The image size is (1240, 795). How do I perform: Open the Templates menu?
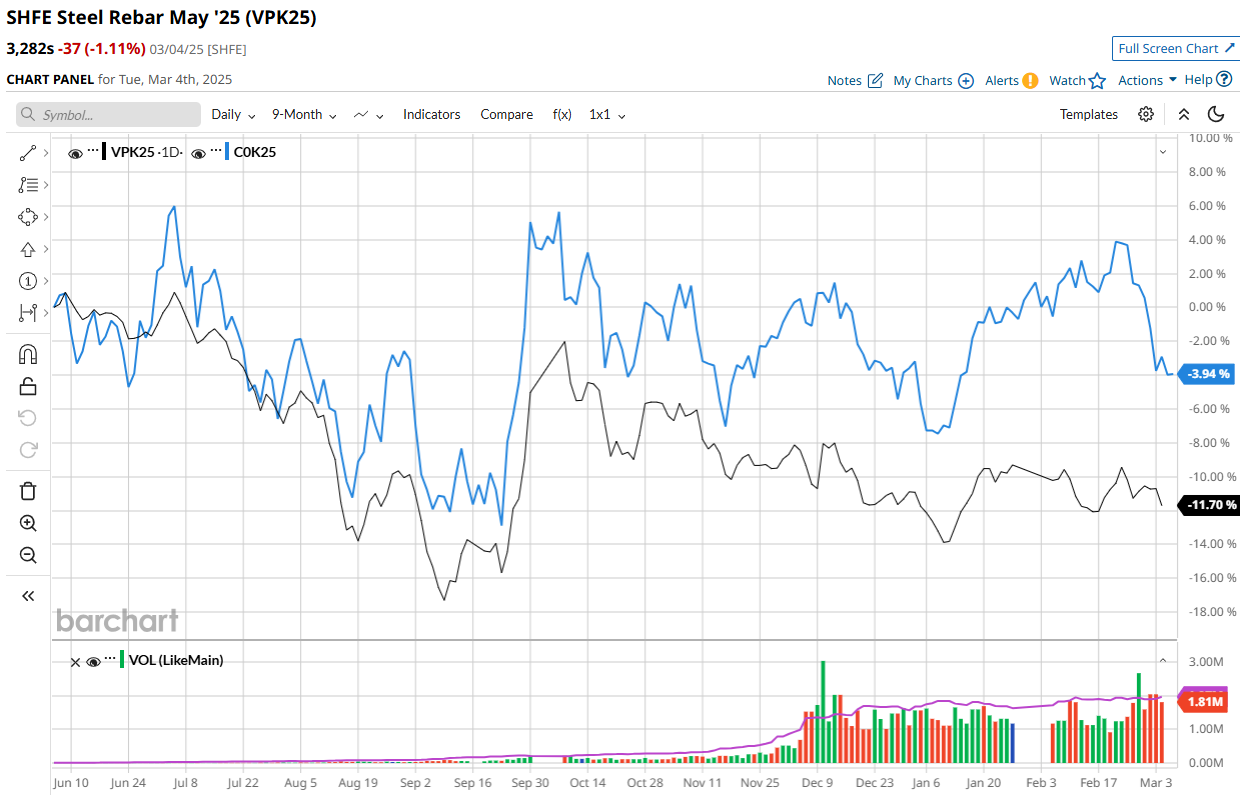coord(1089,115)
